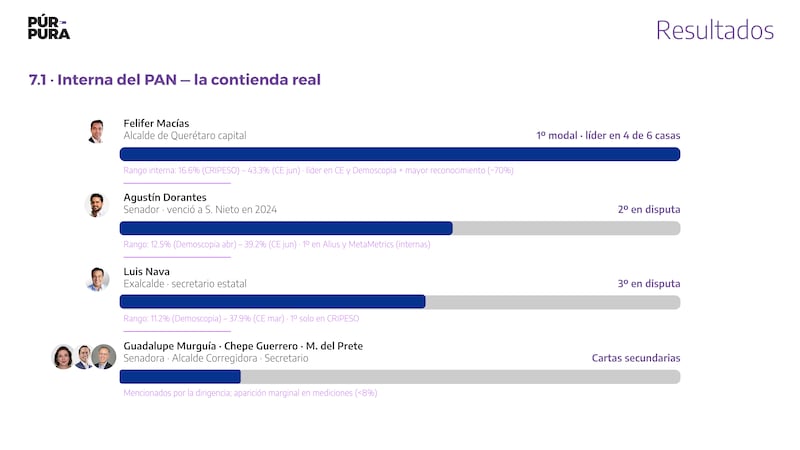Click Chepe Guerrero's avatar photo
Viewport: 800px width, 450px height.
pyautogui.click(x=84, y=357)
